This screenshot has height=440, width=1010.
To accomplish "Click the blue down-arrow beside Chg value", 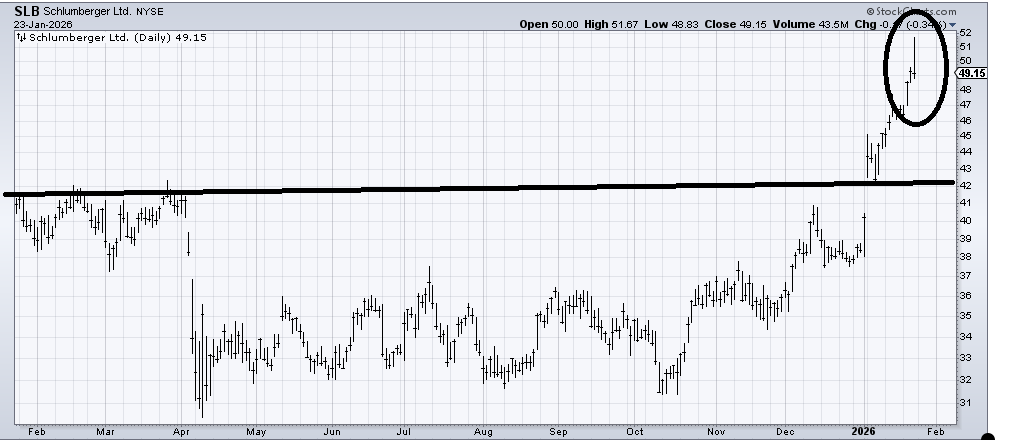I will 953,25.
